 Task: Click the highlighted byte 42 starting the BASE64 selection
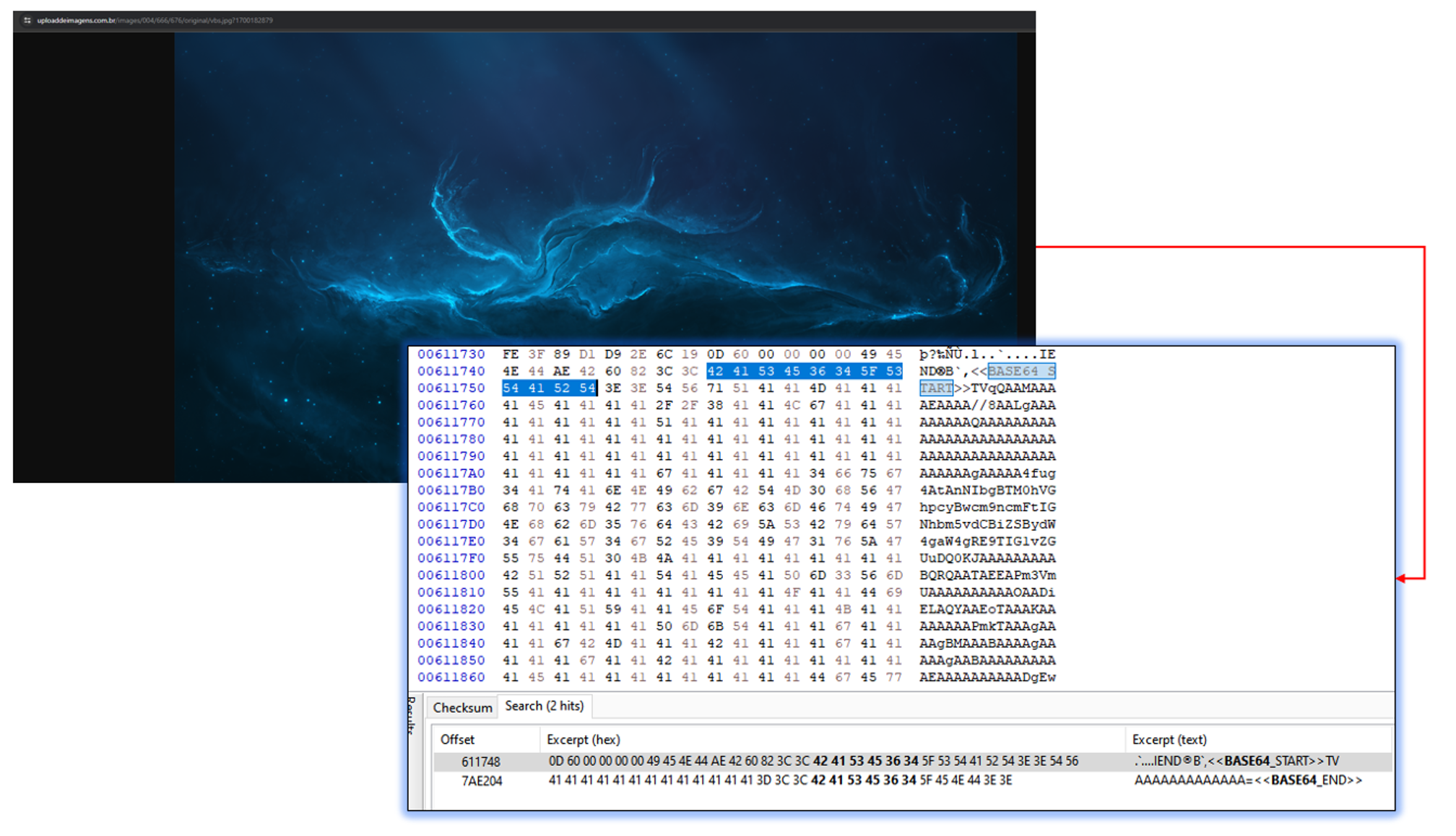(x=714, y=370)
